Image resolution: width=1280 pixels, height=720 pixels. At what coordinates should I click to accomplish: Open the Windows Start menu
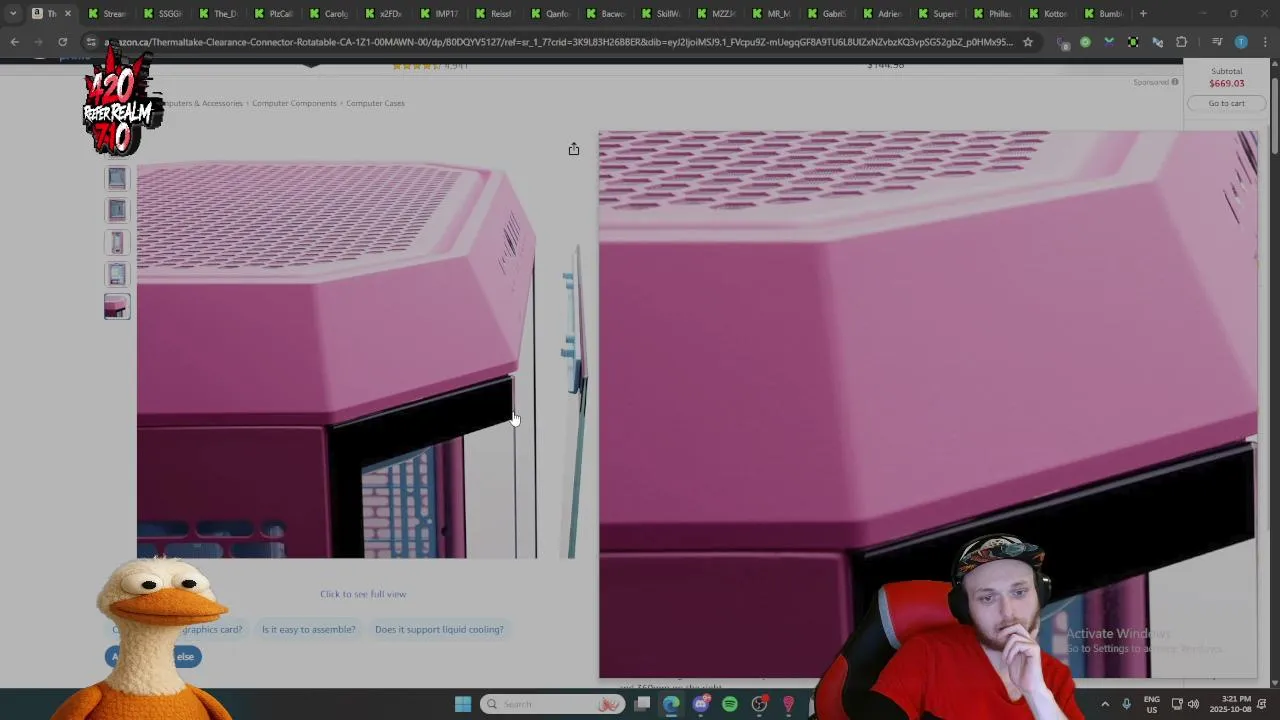[x=463, y=704]
